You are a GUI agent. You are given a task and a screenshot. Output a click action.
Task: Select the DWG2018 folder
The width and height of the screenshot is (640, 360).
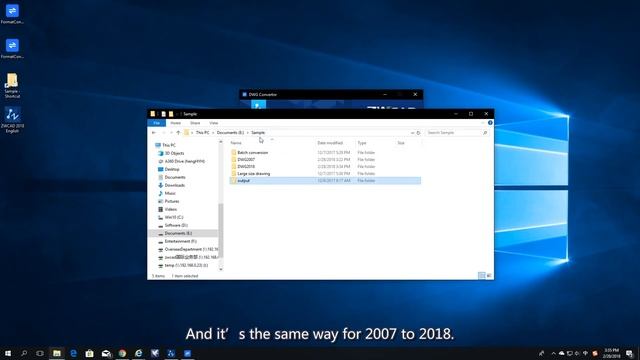246,167
